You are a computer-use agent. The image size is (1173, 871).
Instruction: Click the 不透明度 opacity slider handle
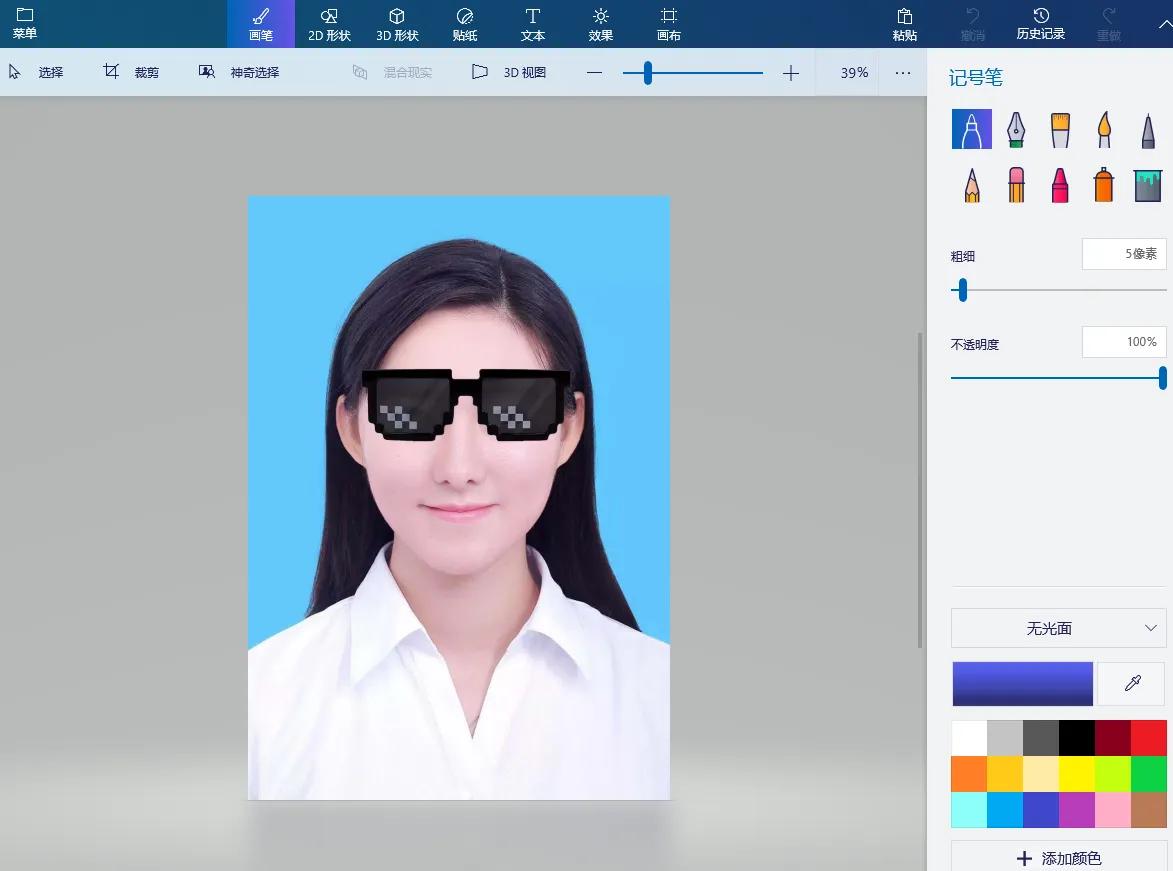pos(1160,378)
